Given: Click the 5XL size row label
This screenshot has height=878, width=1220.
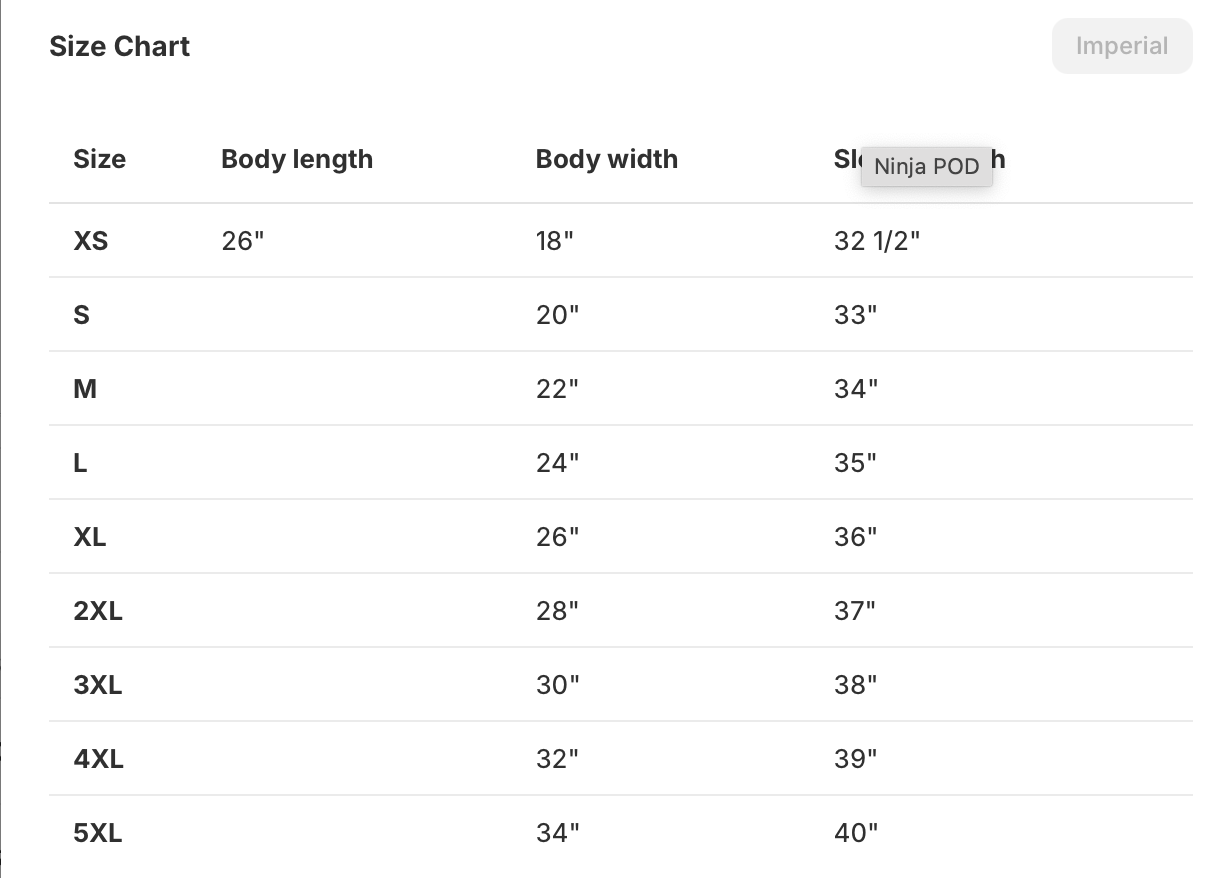Looking at the screenshot, I should 98,833.
